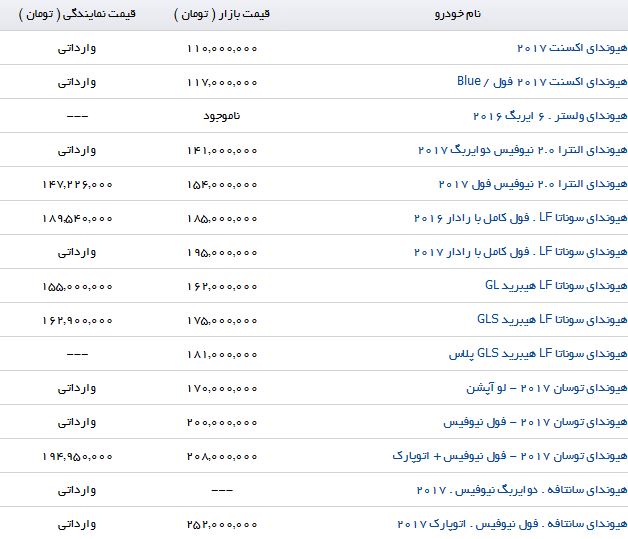The width and height of the screenshot is (628, 539).
Task: Click وارداتی in the توسان لو آپشن row
Action: click(77, 388)
